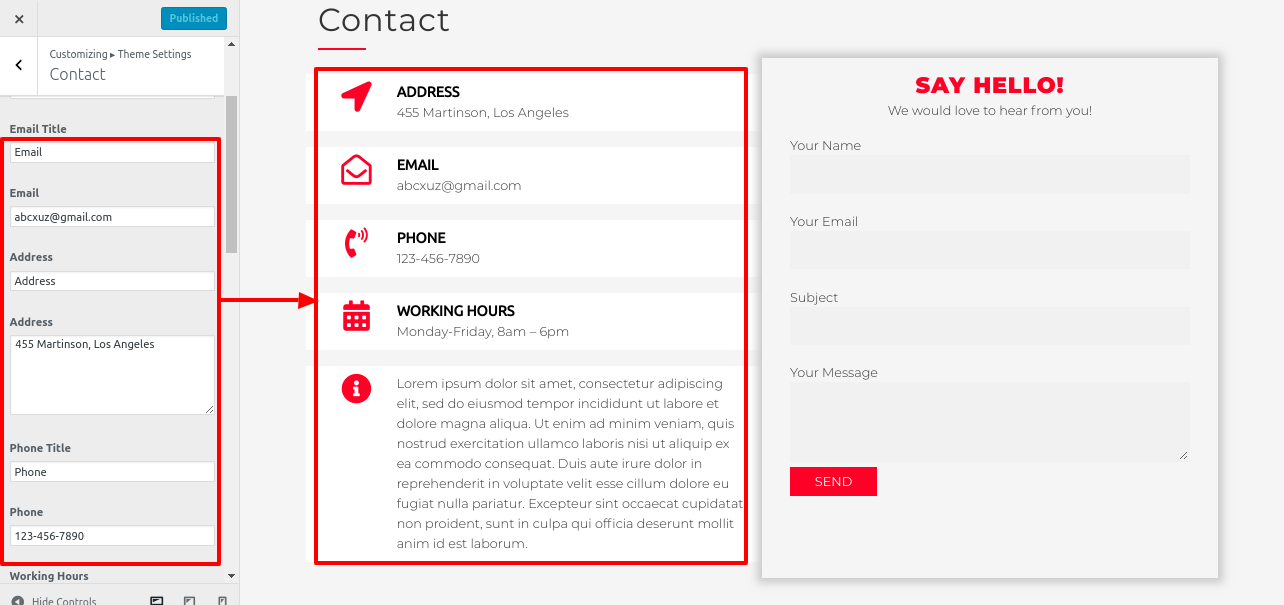
Task: Click the Published button
Action: 194,18
